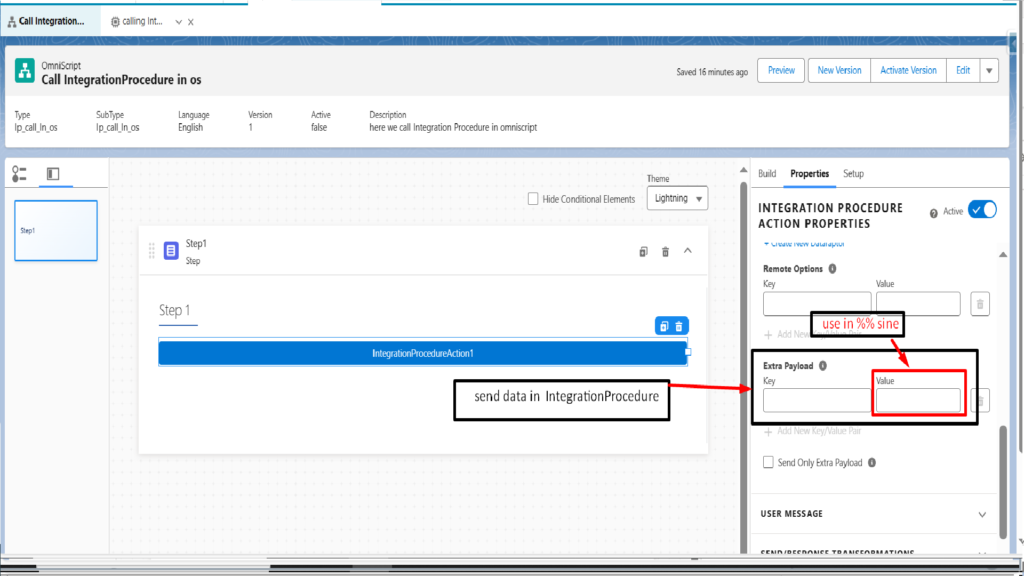Open the Properties tab
1024x576 pixels.
point(810,174)
